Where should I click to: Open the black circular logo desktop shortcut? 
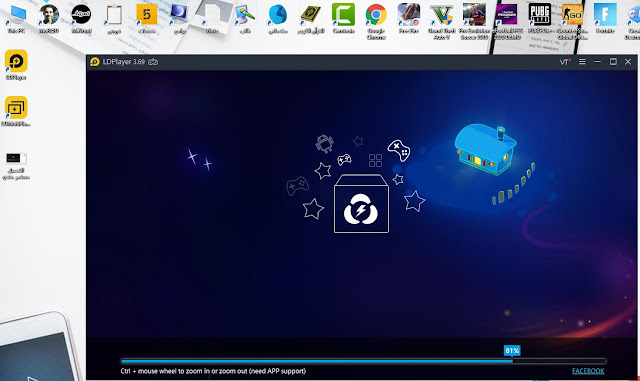[81, 18]
